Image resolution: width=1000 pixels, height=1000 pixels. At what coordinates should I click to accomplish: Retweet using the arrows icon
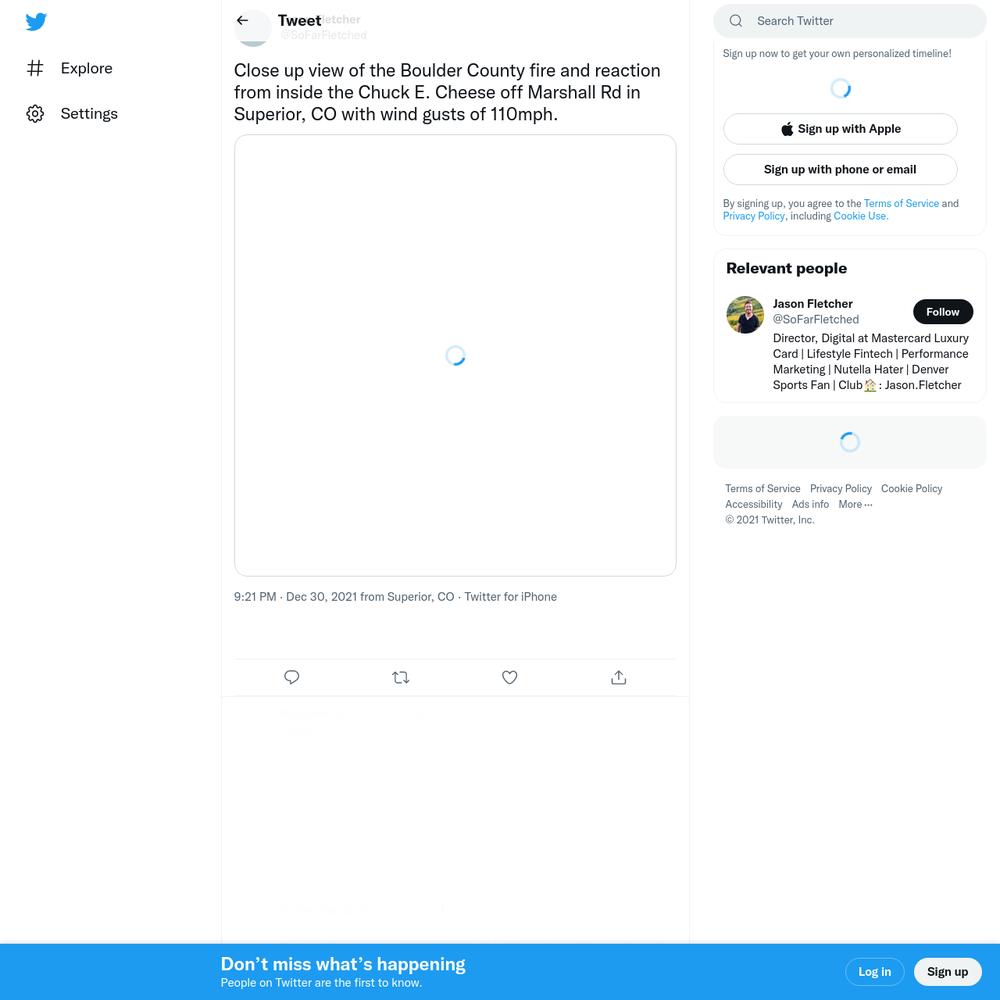(401, 677)
